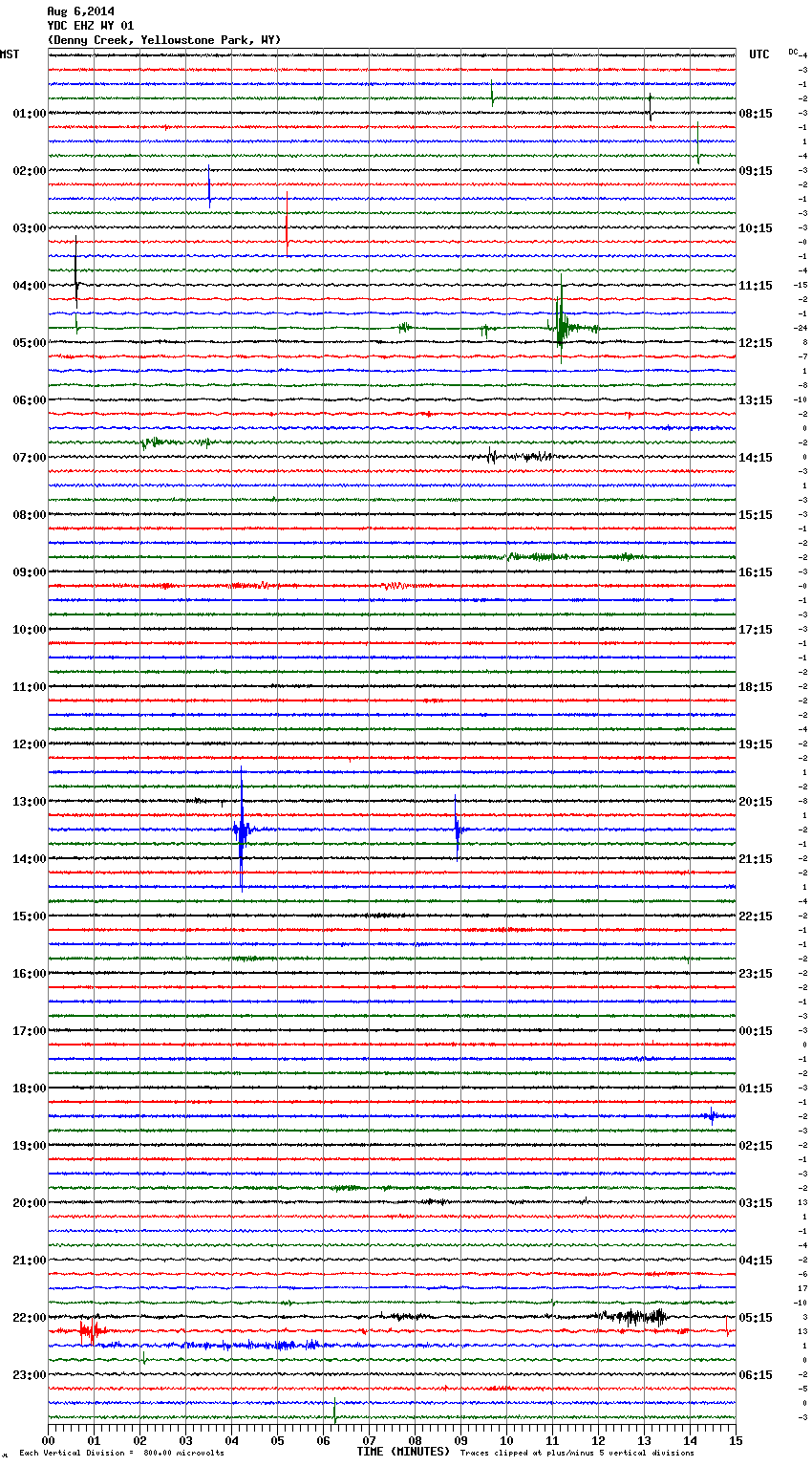Click the 20:15 UTC time label
Image resolution: width=812 pixels, height=1466 pixels.
pos(756,802)
